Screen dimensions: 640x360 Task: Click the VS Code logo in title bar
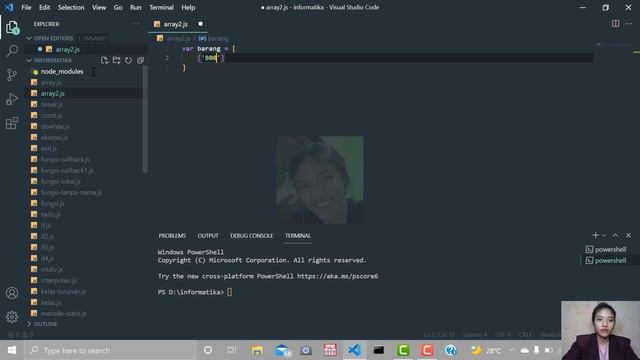pos(9,7)
